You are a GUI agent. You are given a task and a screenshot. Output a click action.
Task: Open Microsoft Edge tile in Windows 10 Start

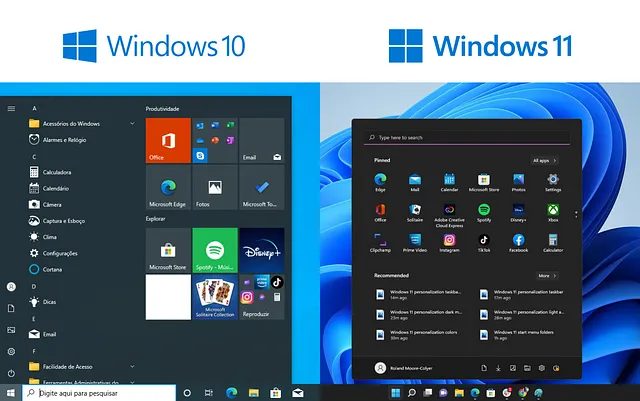pos(168,187)
